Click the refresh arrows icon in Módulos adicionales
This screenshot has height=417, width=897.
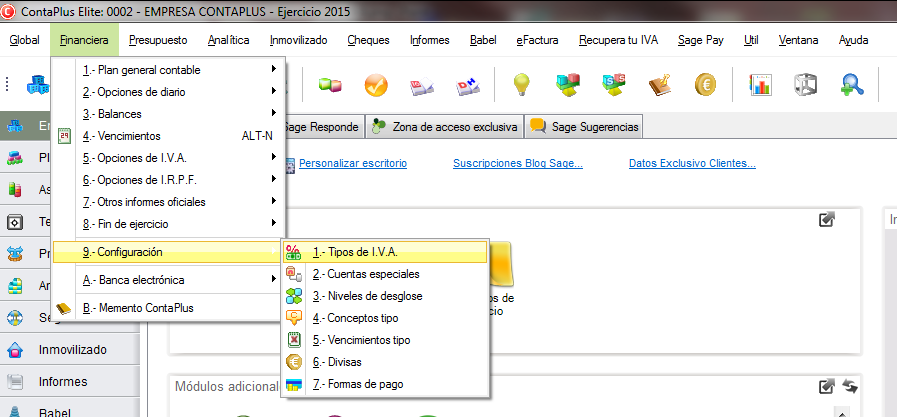pyautogui.click(x=850, y=387)
